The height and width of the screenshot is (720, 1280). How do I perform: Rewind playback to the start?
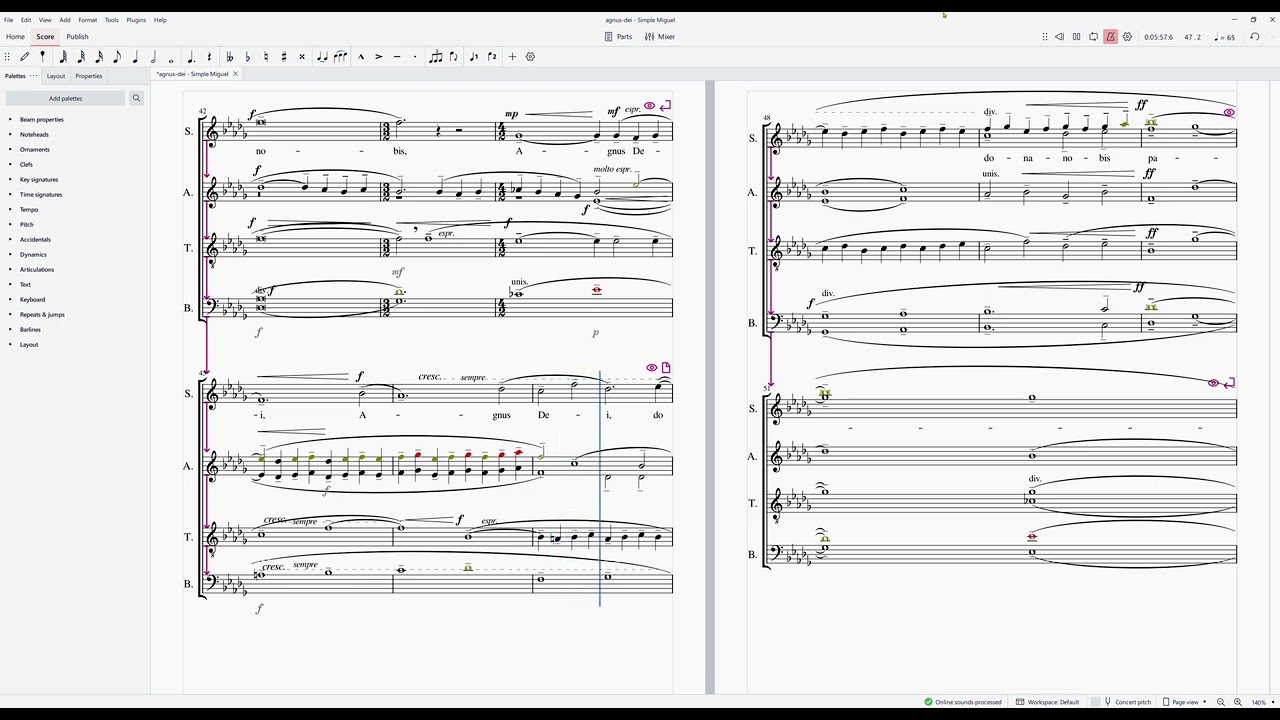[x=1059, y=37]
